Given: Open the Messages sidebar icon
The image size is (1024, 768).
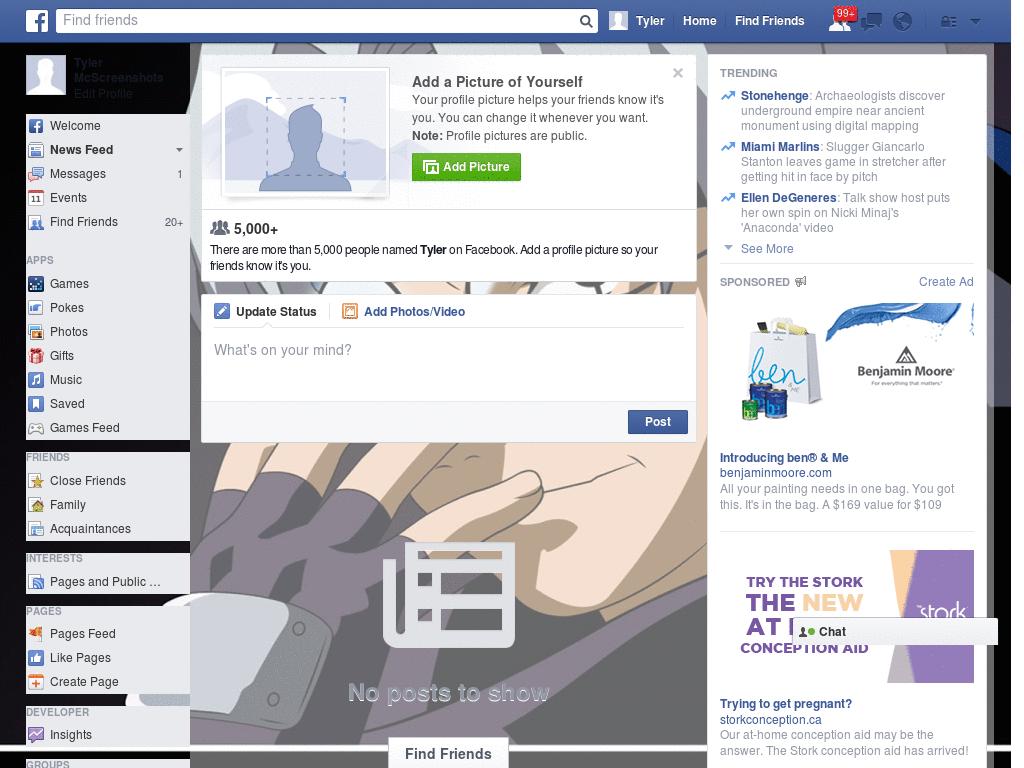Looking at the screenshot, I should [36, 174].
